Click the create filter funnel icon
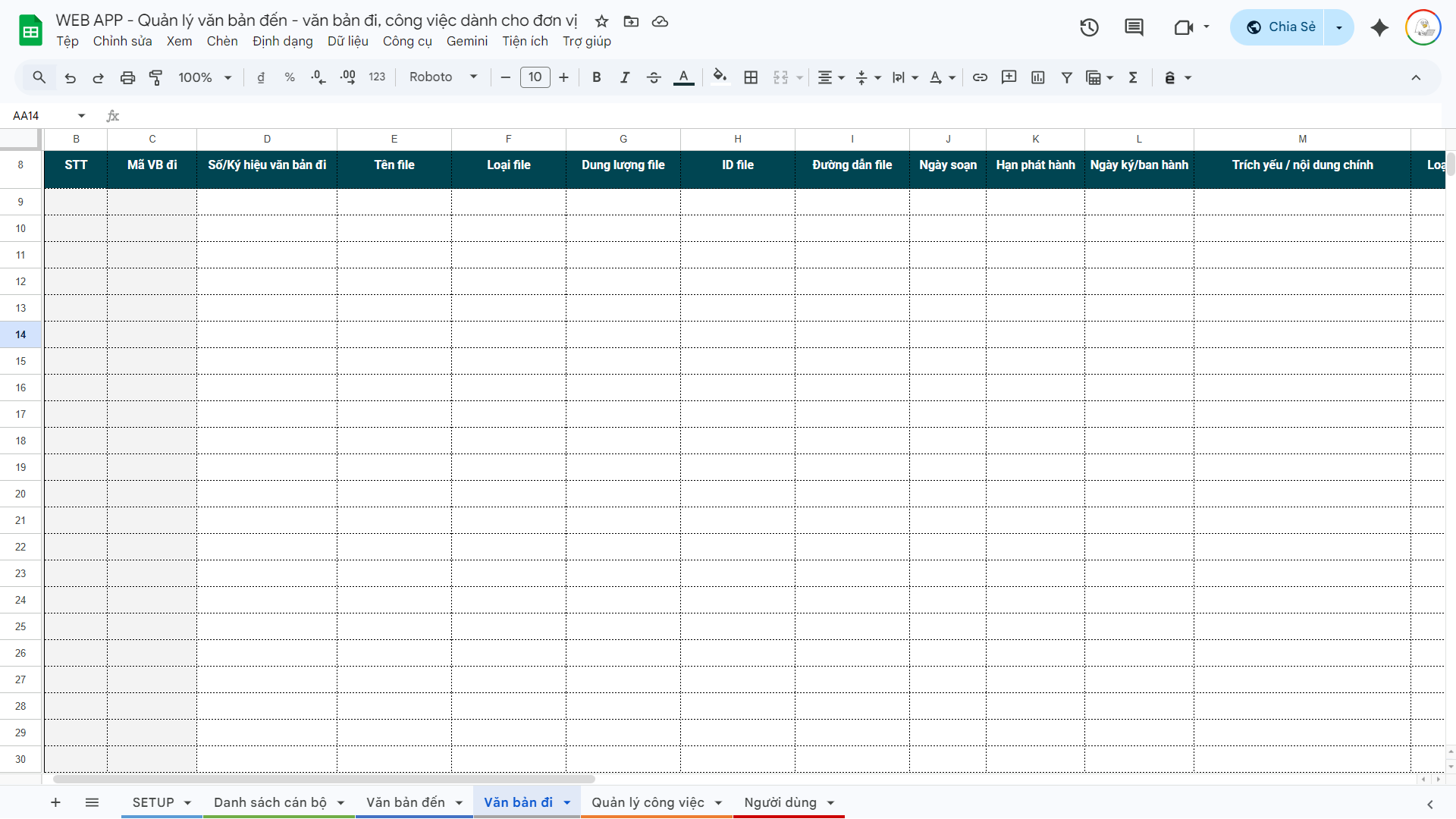The height and width of the screenshot is (819, 1456). point(1066,77)
